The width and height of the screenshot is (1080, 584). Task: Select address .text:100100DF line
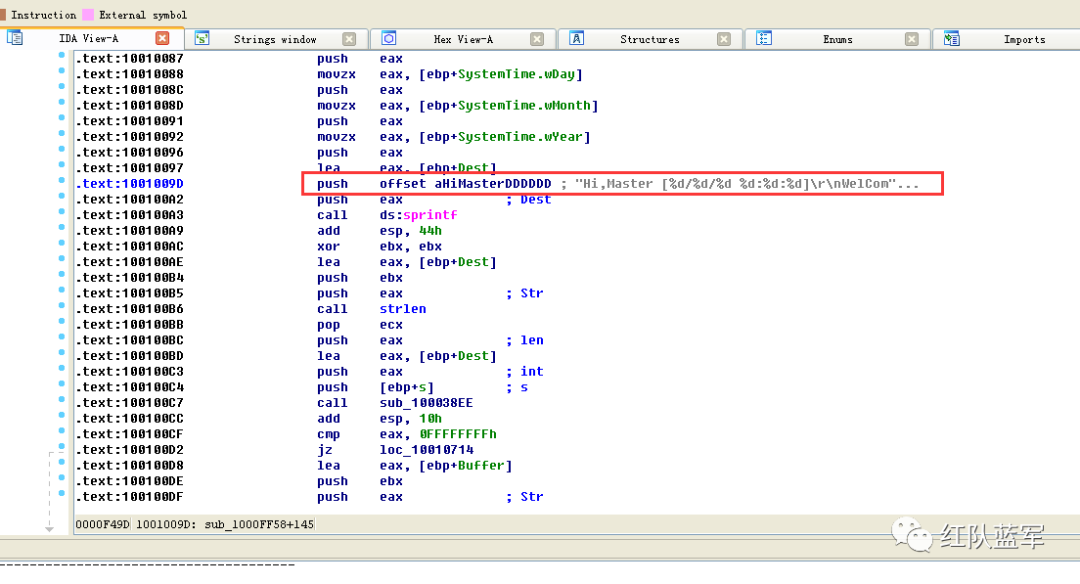(129, 497)
